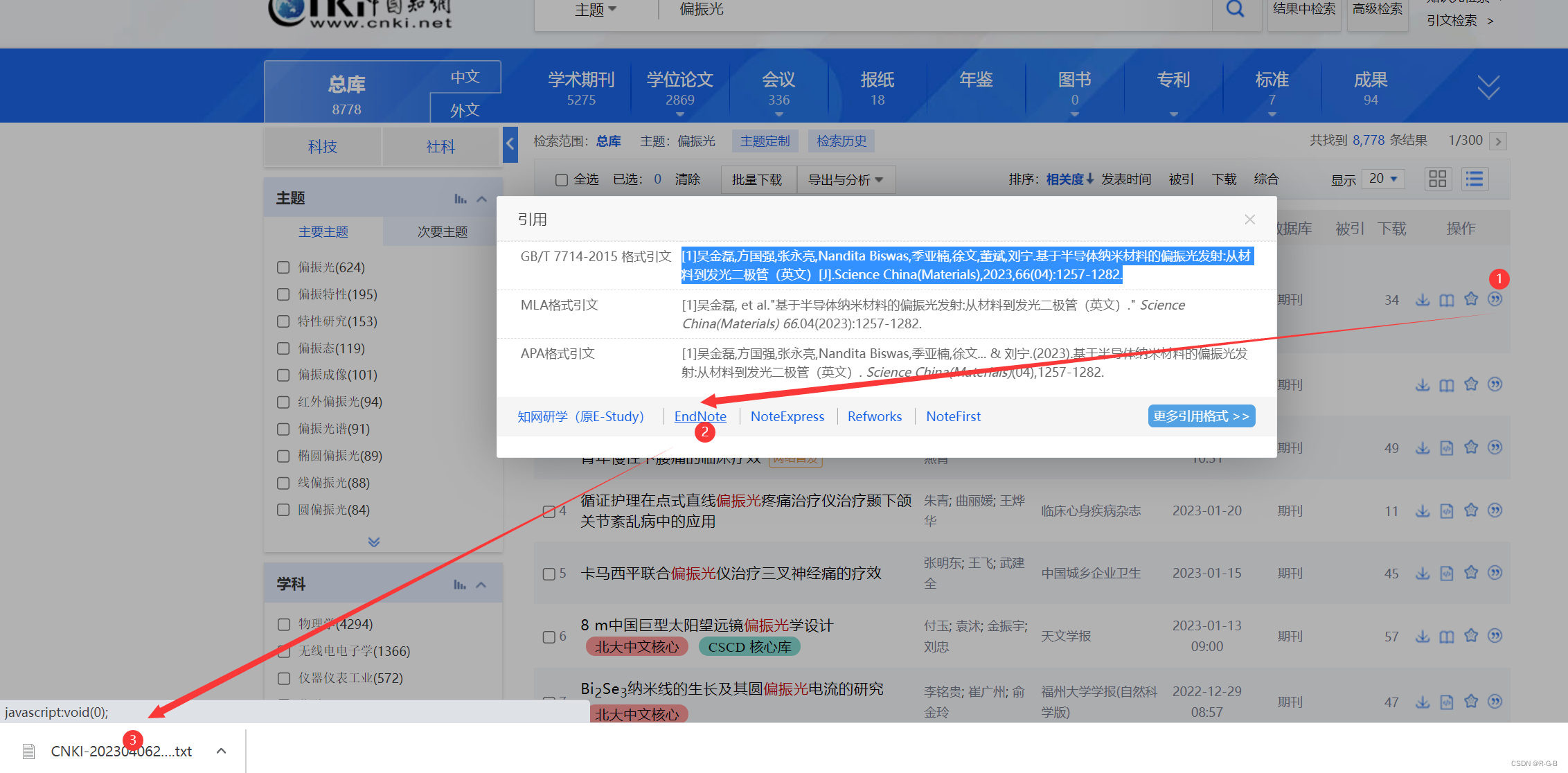This screenshot has width=1568, height=773.
Task: Click 更多引用格式 button
Action: tap(1202, 416)
